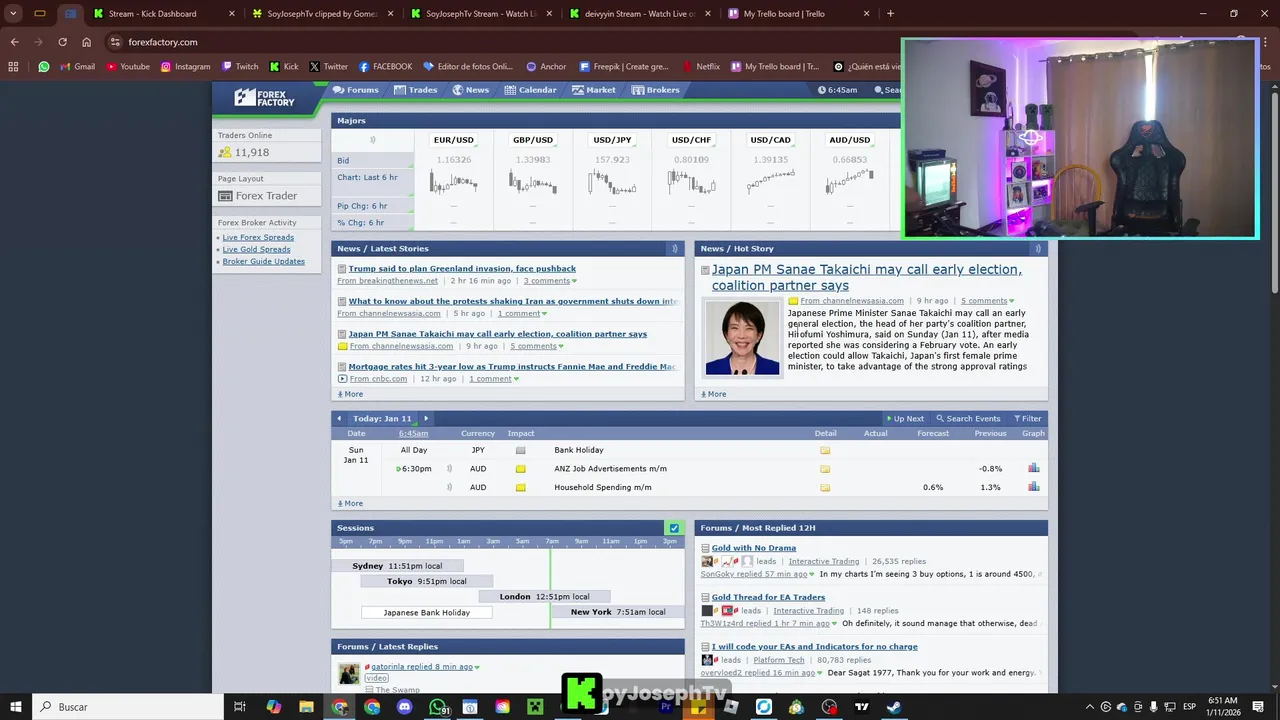
Task: Open the Gold with No Drama thread
Action: pos(754,548)
